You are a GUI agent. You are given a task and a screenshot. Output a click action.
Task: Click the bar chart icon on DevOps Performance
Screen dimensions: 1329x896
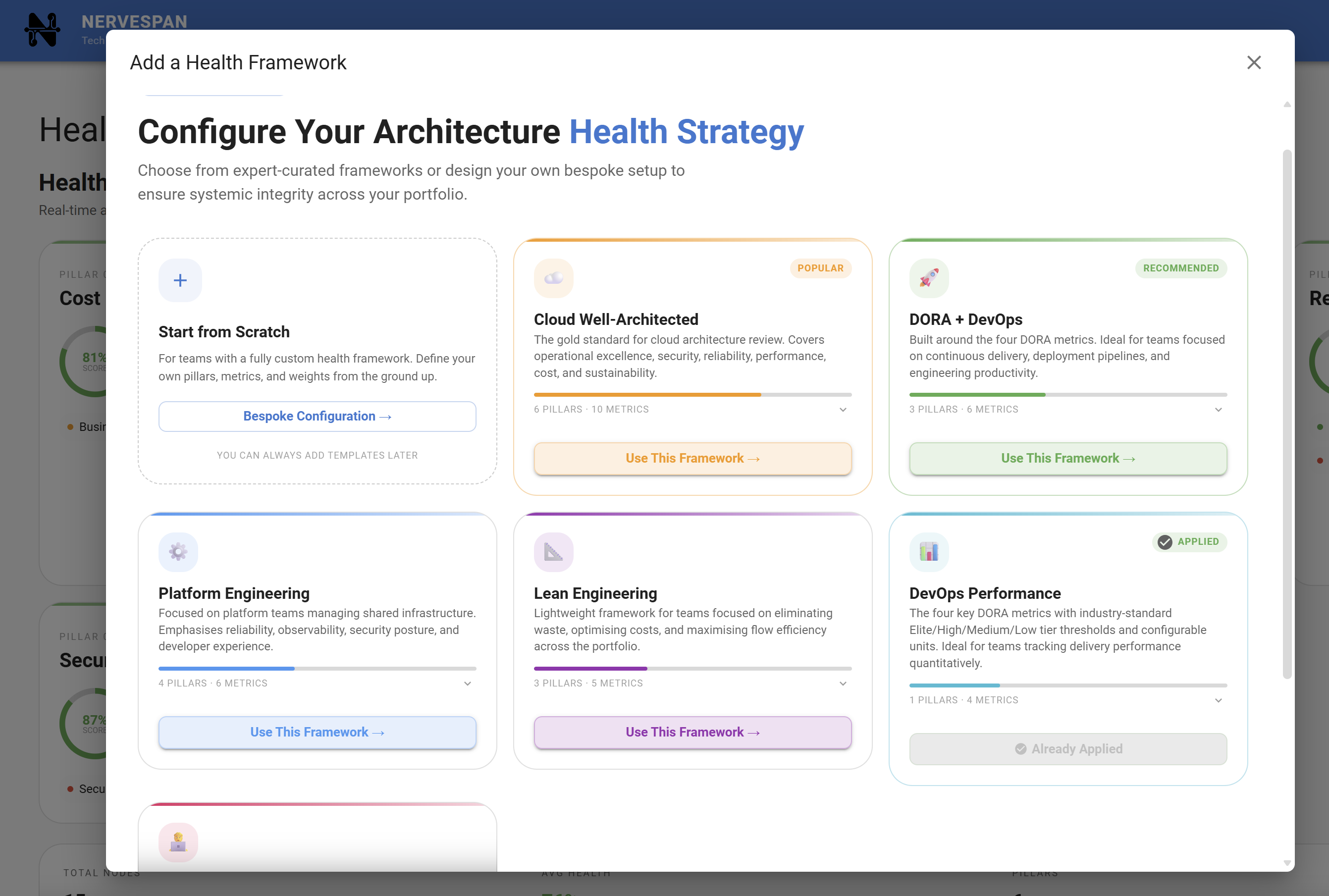pyautogui.click(x=929, y=552)
